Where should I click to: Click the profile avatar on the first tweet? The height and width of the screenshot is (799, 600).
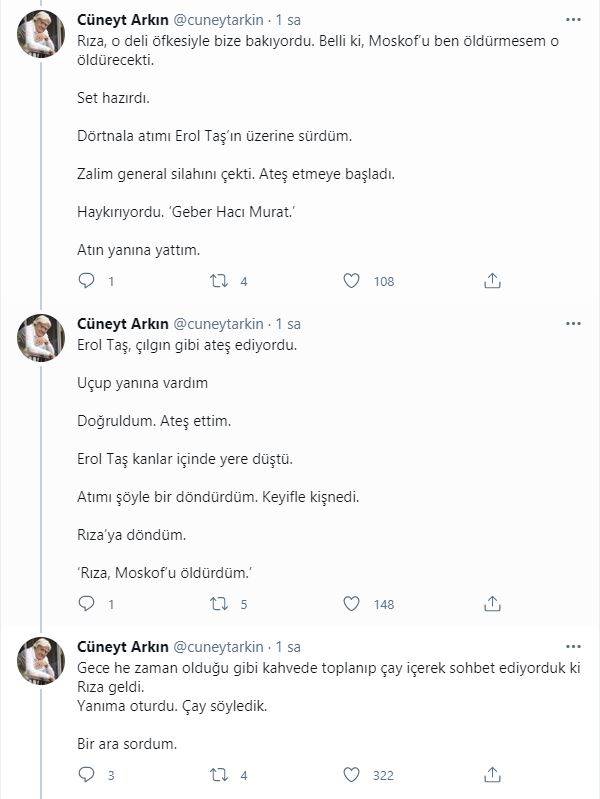pos(41,34)
